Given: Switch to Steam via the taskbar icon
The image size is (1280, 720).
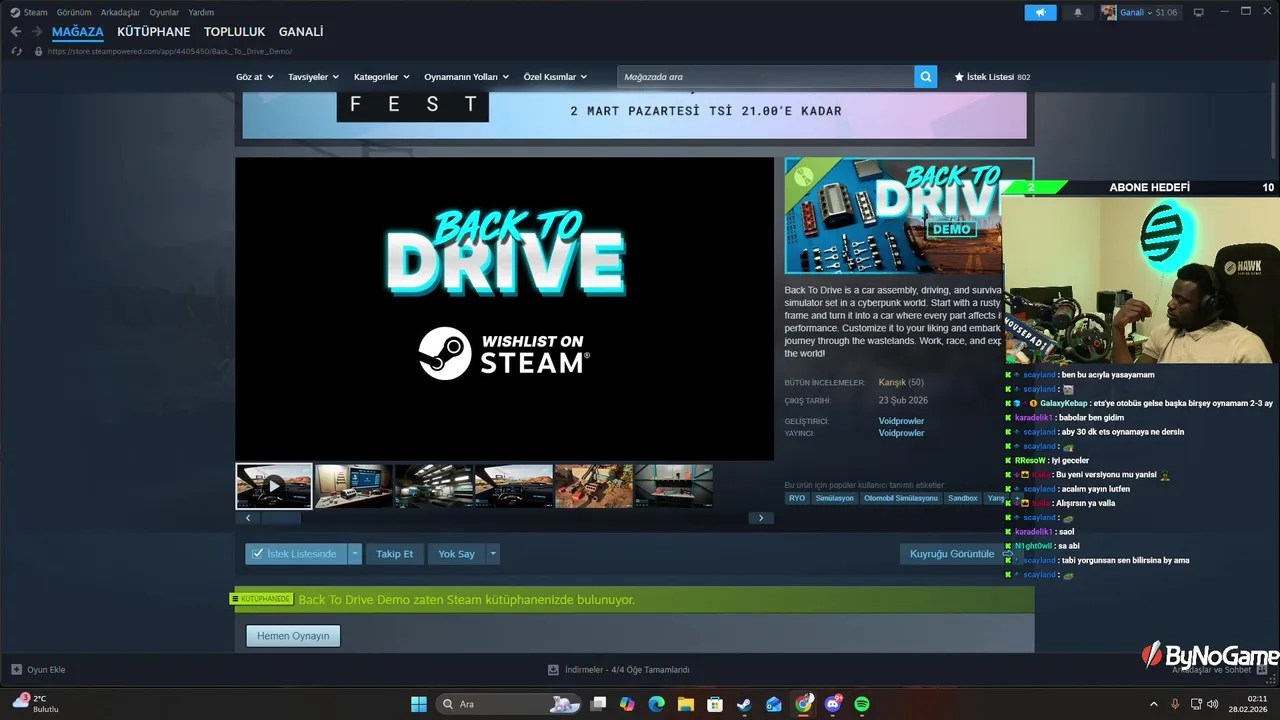Looking at the screenshot, I should (x=744, y=704).
